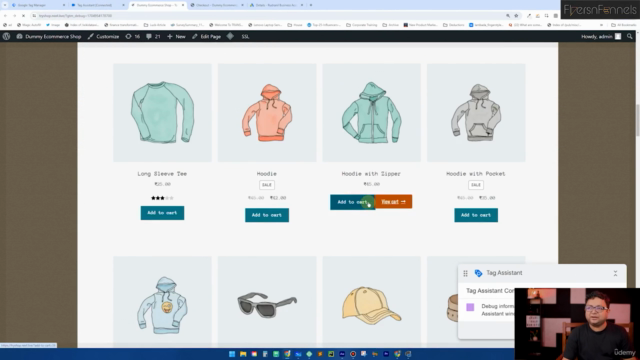This screenshot has height=360, width=640.
Task: Click the SALE badge under Hoodie with Pocket
Action: point(476,185)
